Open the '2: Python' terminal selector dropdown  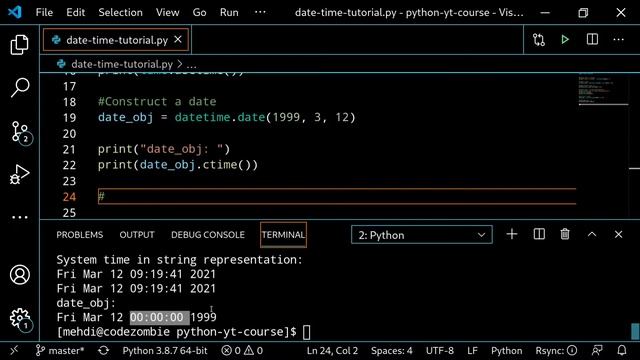[422, 235]
